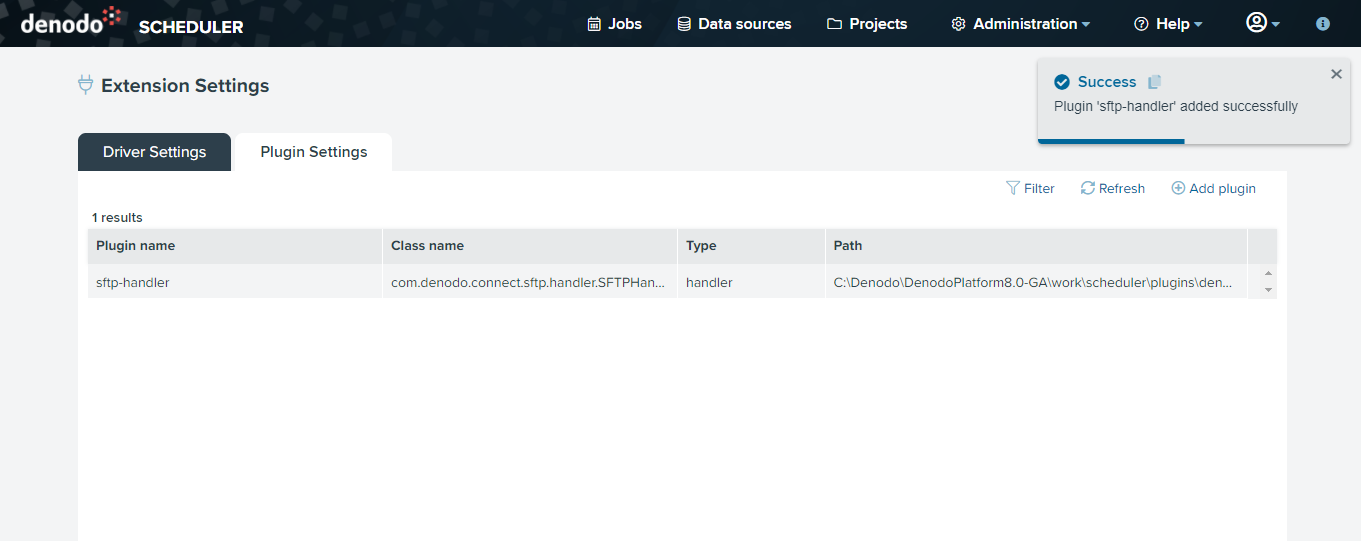The image size is (1361, 541).
Task: Click the handler type cell
Action: pos(751,282)
